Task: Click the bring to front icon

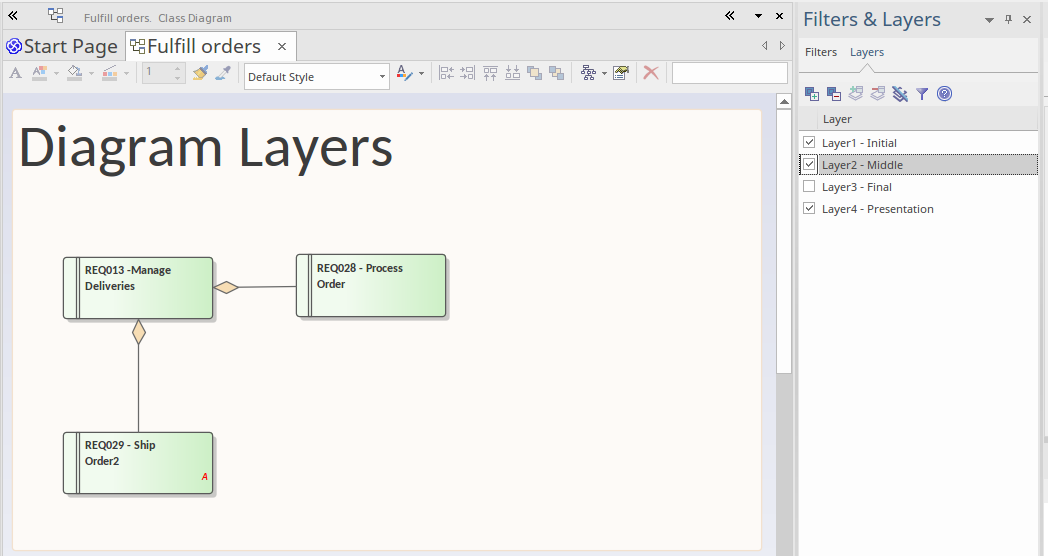Action: pos(534,73)
